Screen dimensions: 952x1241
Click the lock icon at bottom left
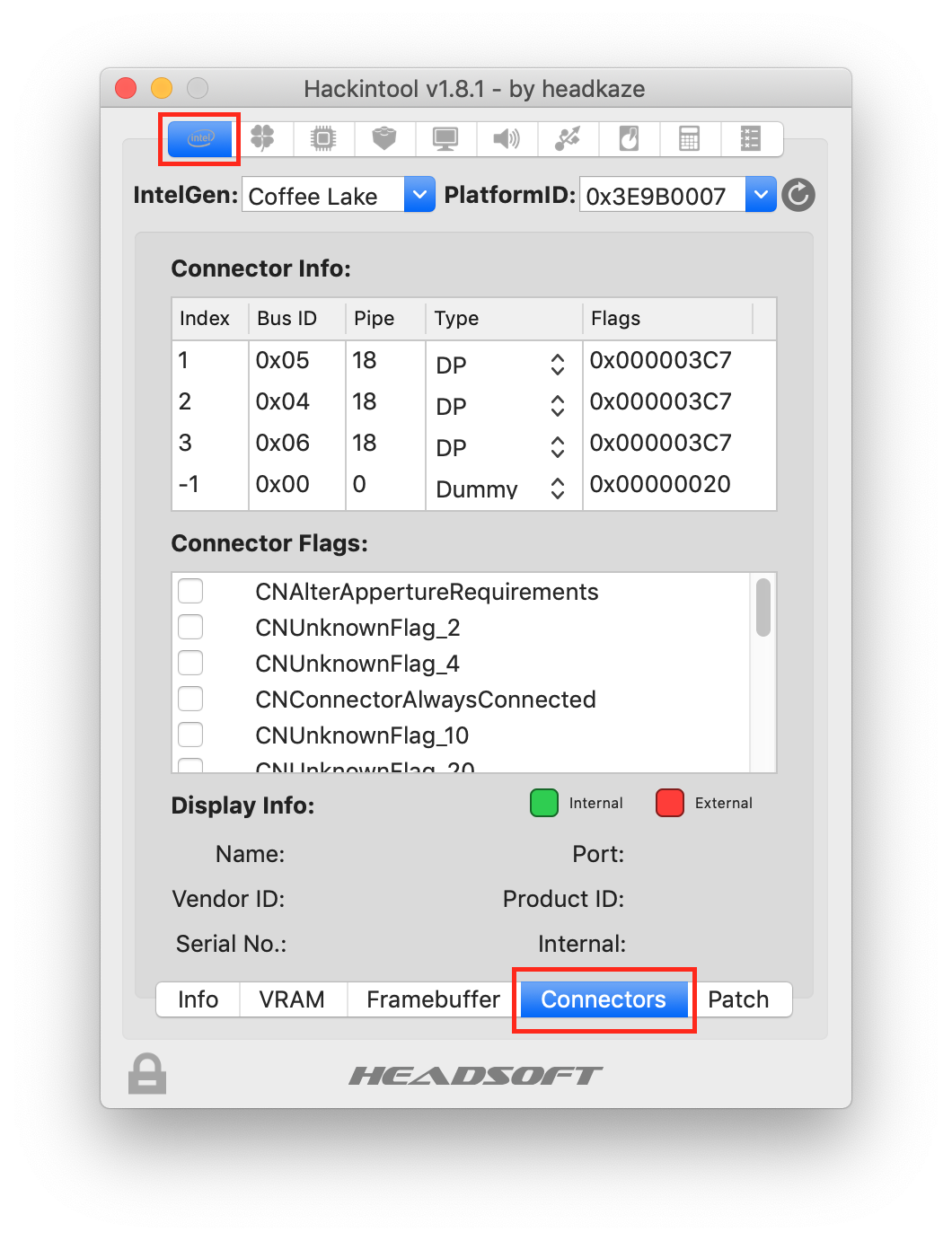click(146, 1074)
